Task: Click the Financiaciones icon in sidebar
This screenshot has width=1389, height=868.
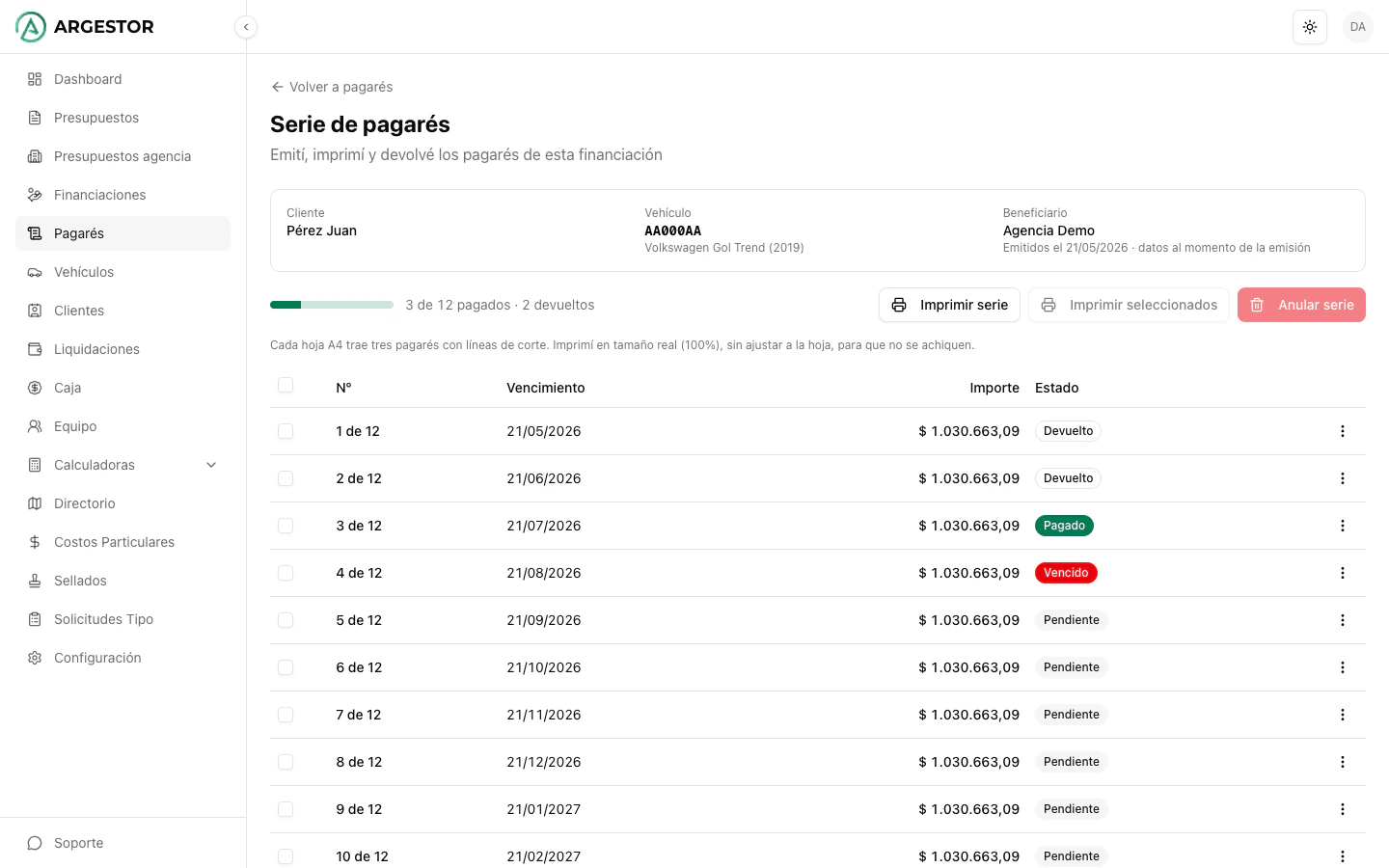Action: click(35, 195)
